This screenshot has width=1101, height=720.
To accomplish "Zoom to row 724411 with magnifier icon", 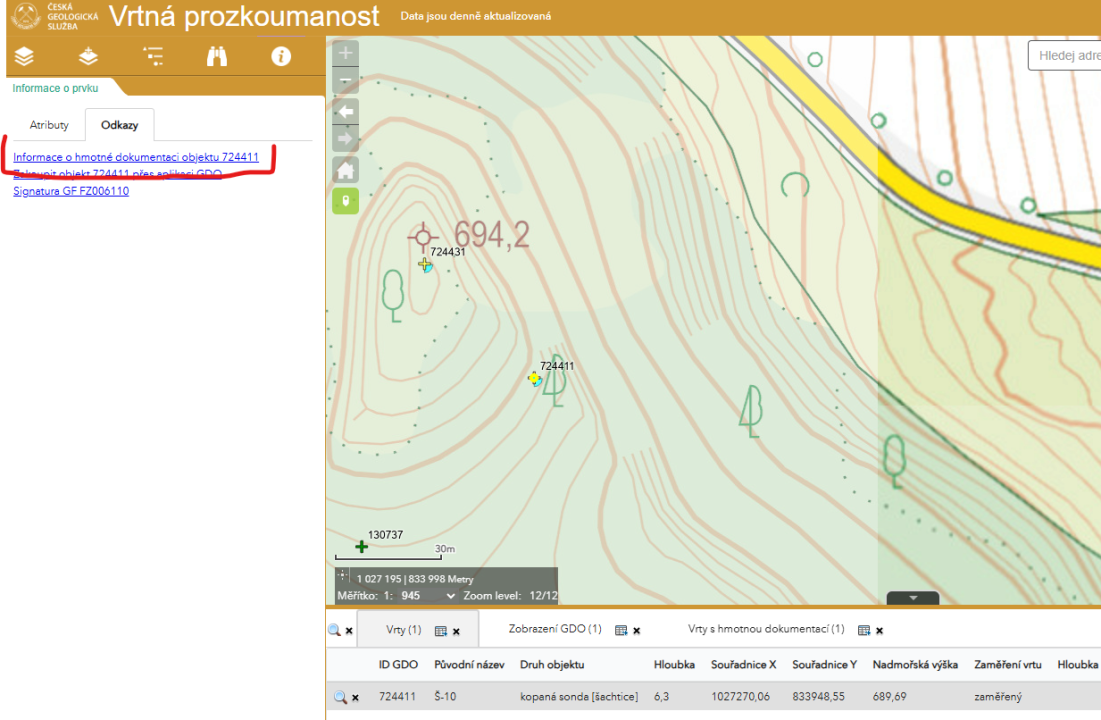I will [x=340, y=697].
